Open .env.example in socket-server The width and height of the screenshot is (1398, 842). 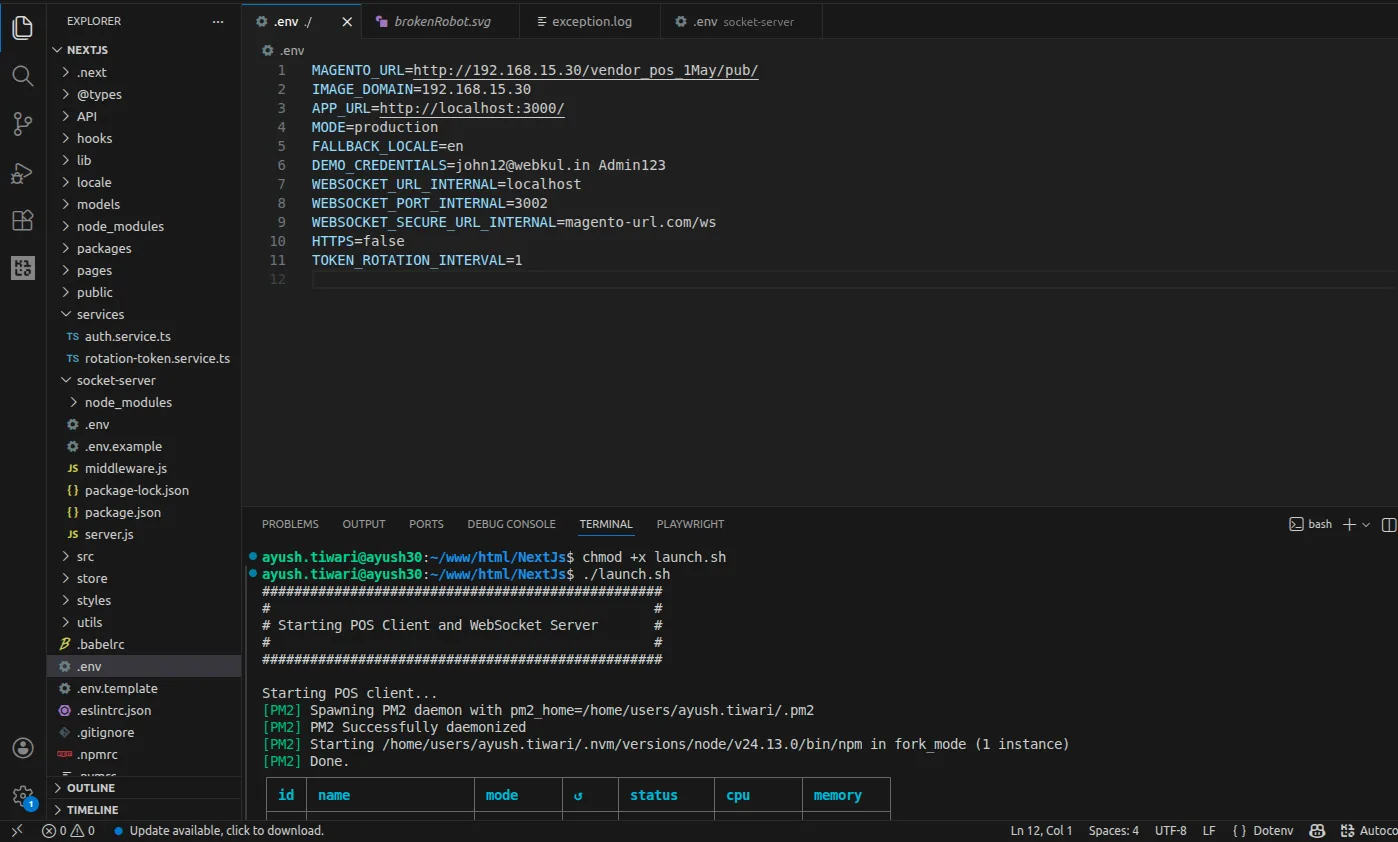click(144, 446)
